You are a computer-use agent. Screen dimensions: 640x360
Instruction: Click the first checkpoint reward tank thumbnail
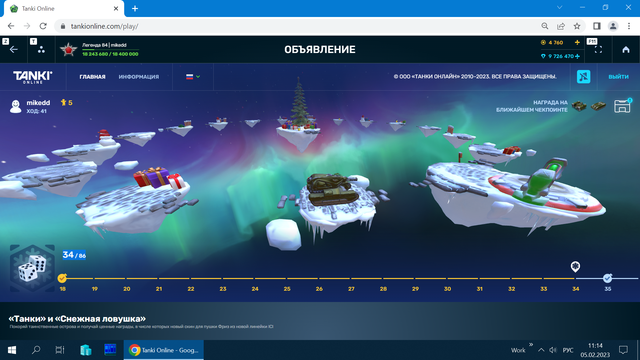pos(579,106)
